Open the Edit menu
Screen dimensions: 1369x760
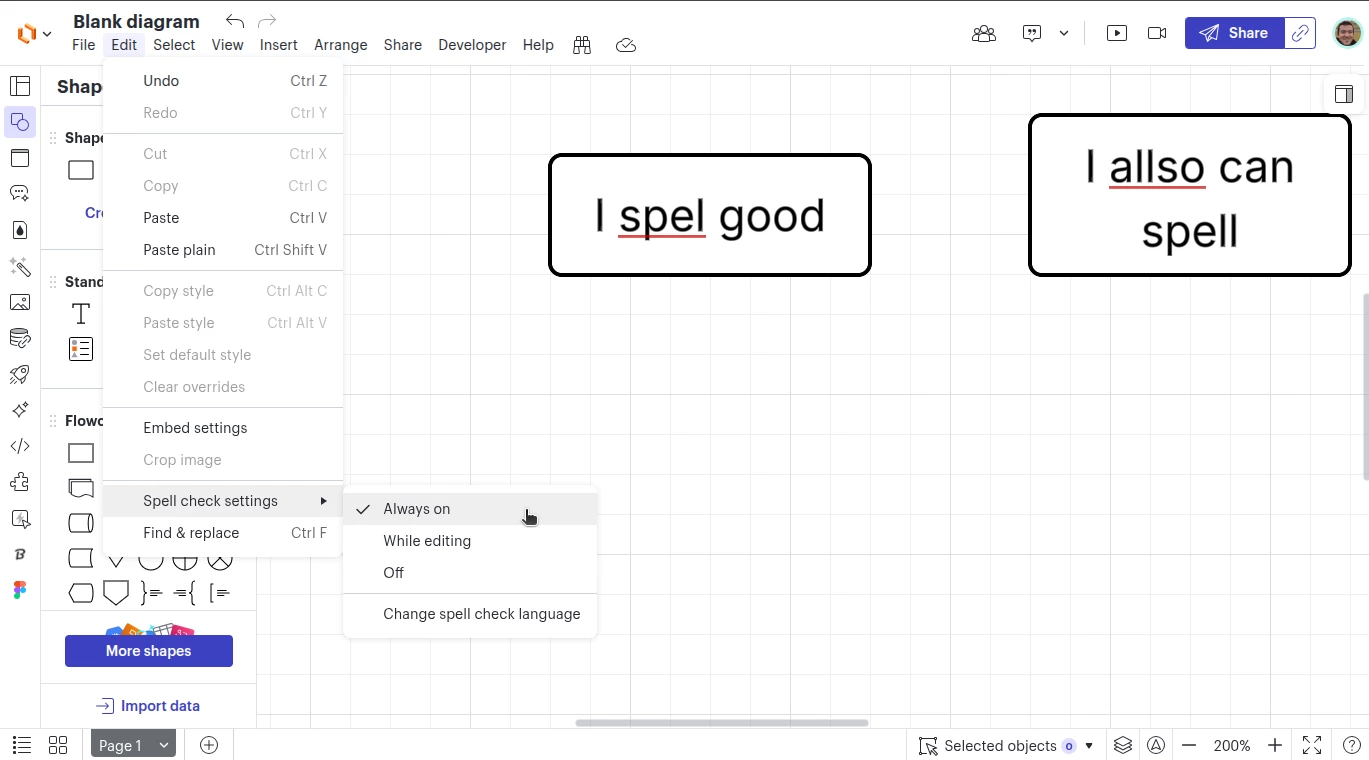pos(124,45)
